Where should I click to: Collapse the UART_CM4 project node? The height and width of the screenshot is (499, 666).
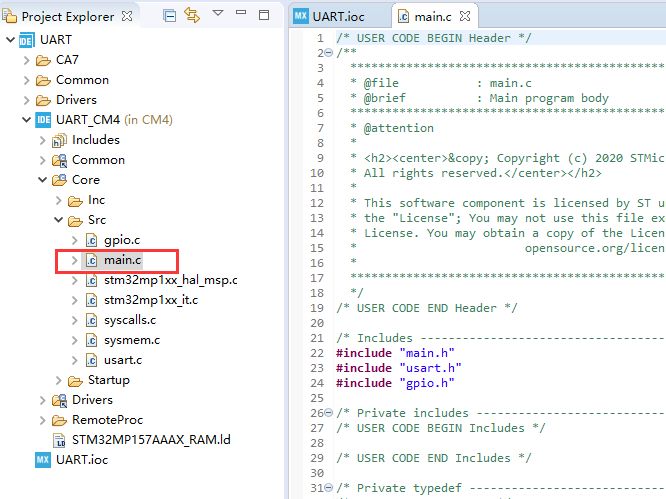(26, 120)
